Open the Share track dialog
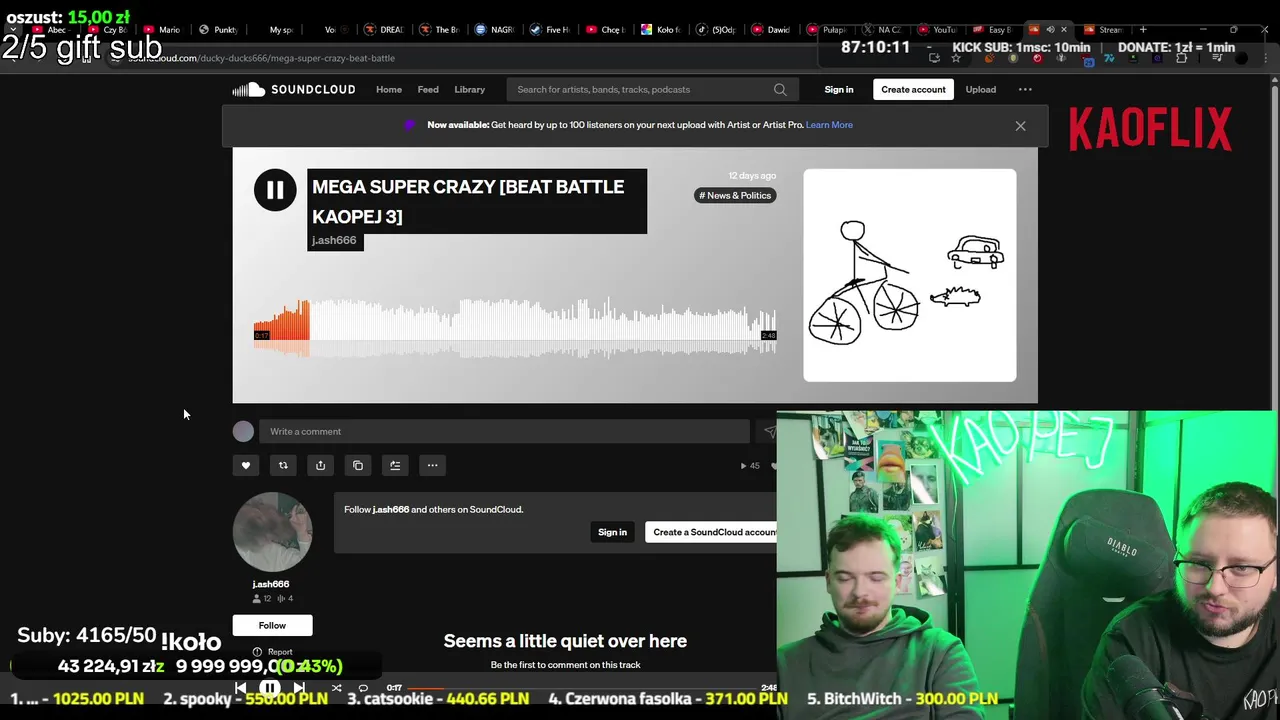 tap(320, 465)
